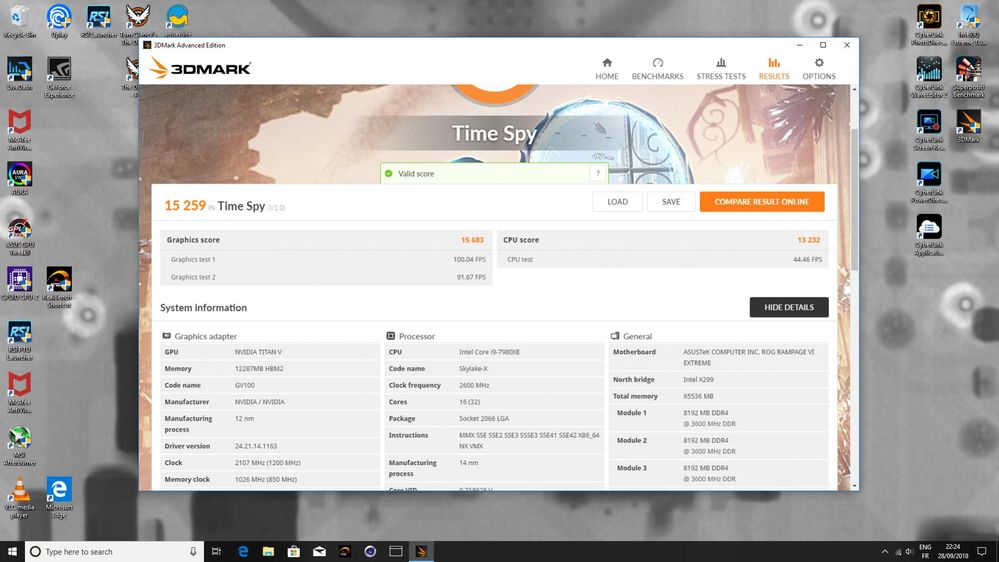Click the Intel Core i9-7980XE CPU value

[489, 352]
